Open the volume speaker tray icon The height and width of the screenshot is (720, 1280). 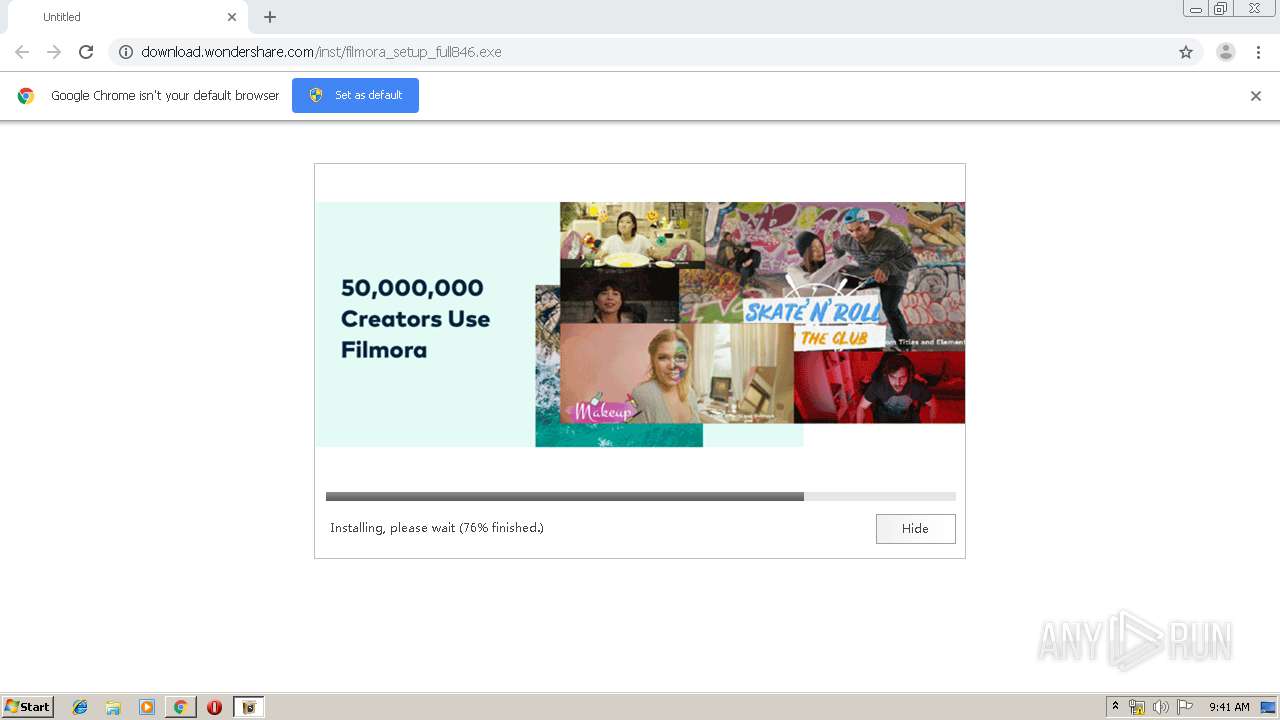click(1160, 707)
